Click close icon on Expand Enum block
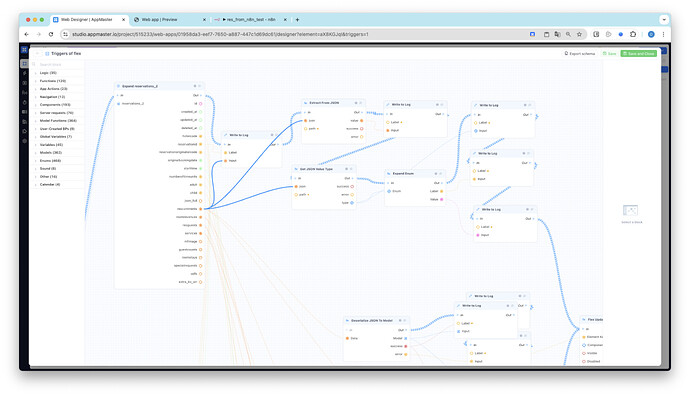The image size is (690, 396). coord(441,174)
